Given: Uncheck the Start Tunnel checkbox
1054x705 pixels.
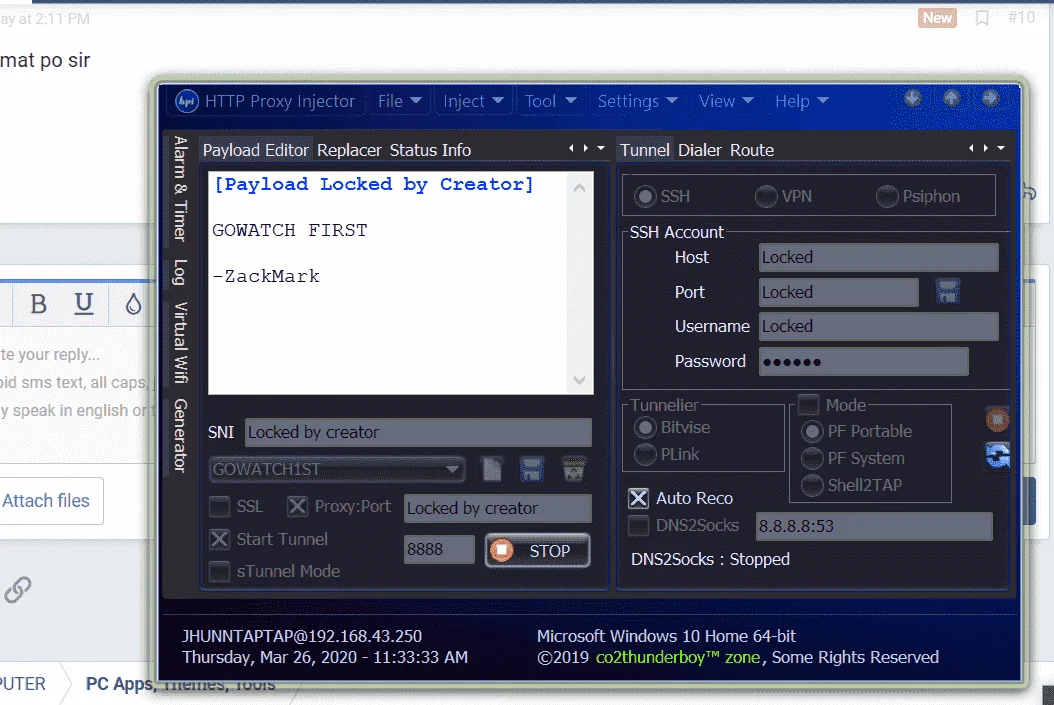Looking at the screenshot, I should (x=219, y=539).
